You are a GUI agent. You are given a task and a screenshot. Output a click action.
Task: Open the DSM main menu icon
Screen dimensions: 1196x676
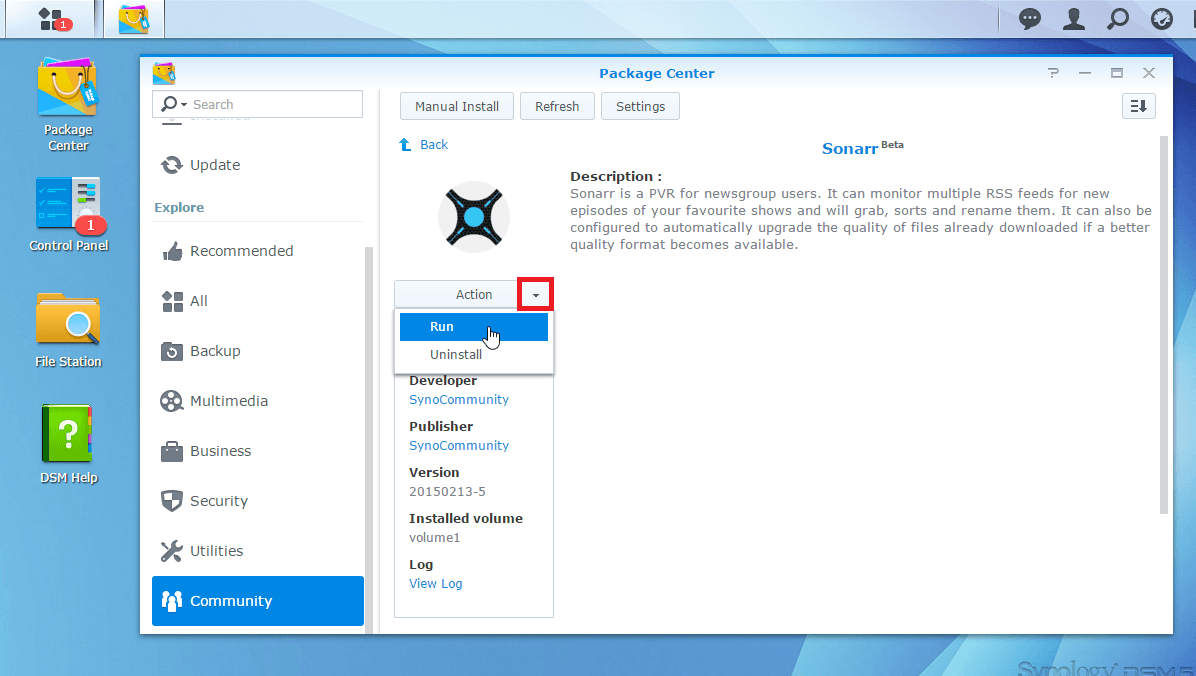pos(50,18)
